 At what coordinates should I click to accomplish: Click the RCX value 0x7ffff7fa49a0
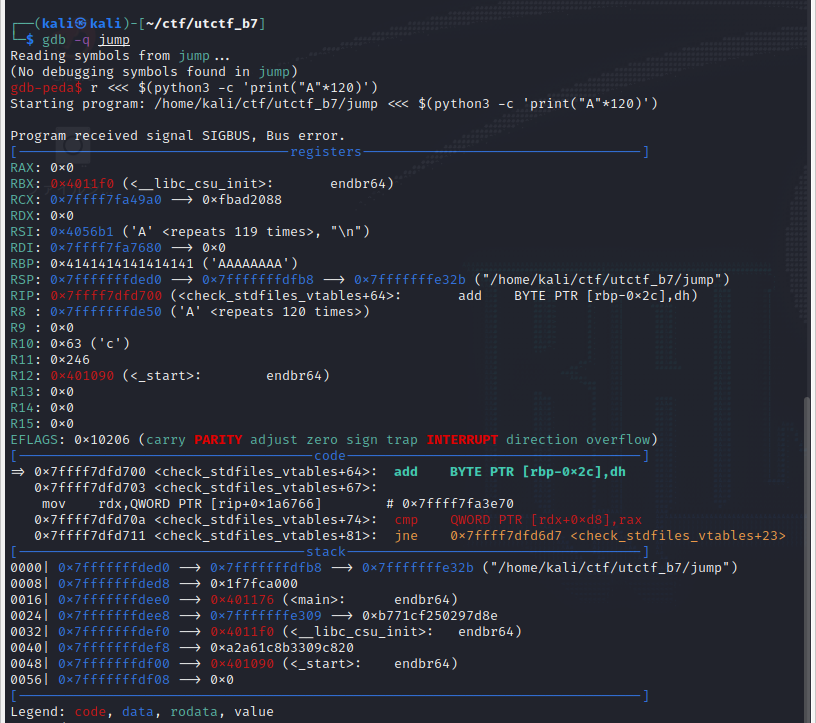click(x=106, y=200)
